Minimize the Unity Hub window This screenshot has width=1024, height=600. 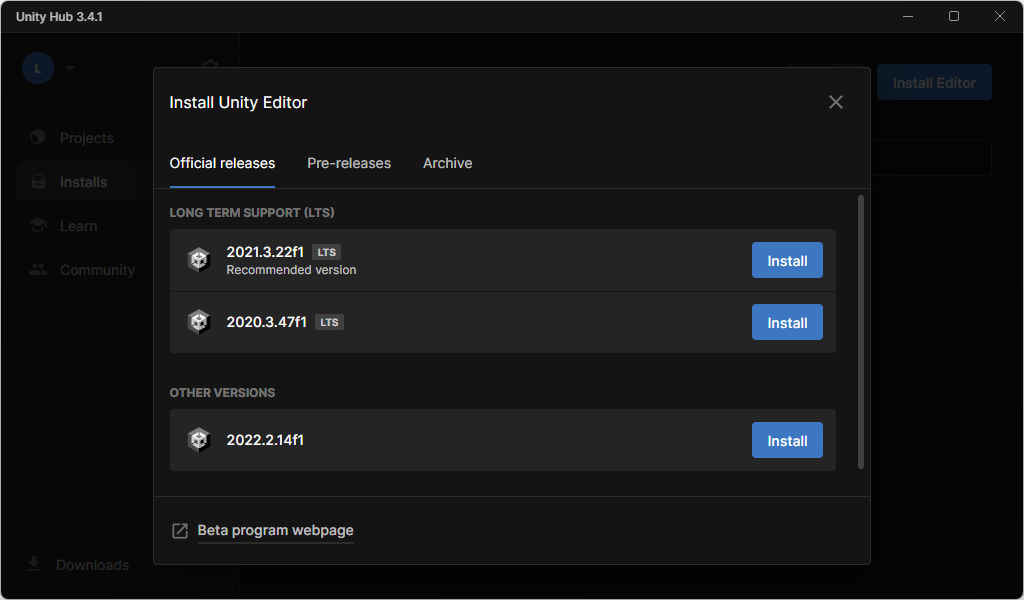click(908, 16)
